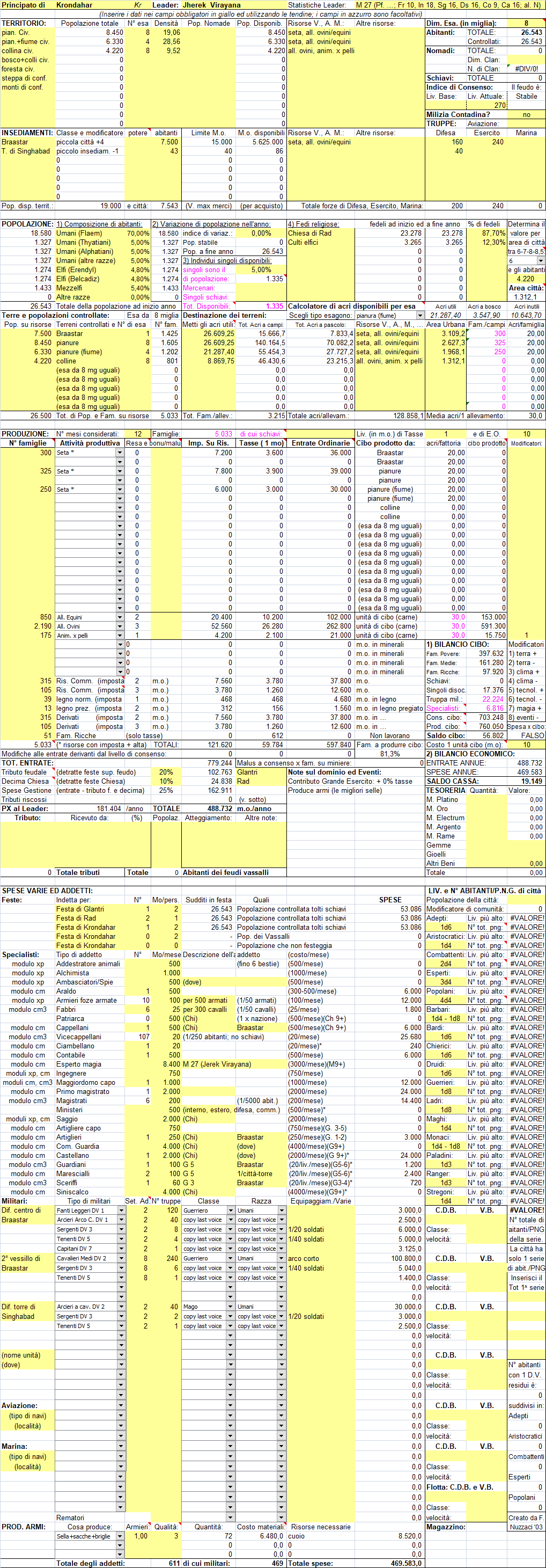
Task: Open the Fanti Leggeri DV 1 military type dropdown
Action: click(x=121, y=1210)
